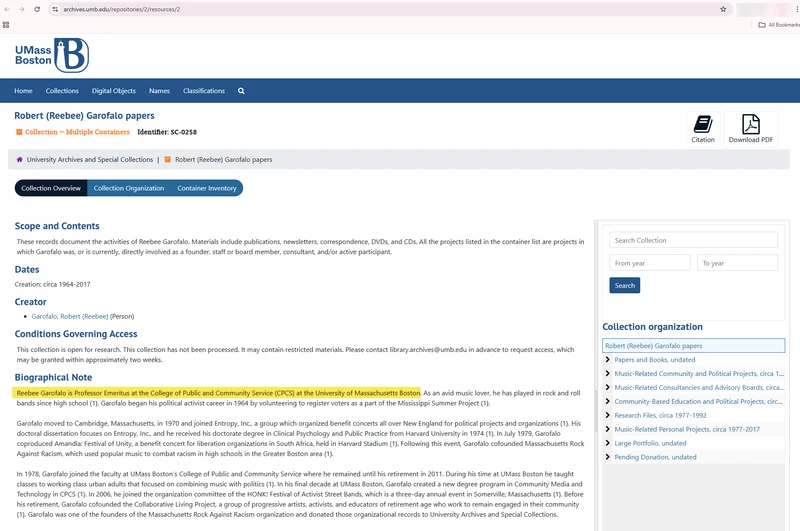Open the Digital Objects menu item
This screenshot has height=531, width=800.
(114, 91)
